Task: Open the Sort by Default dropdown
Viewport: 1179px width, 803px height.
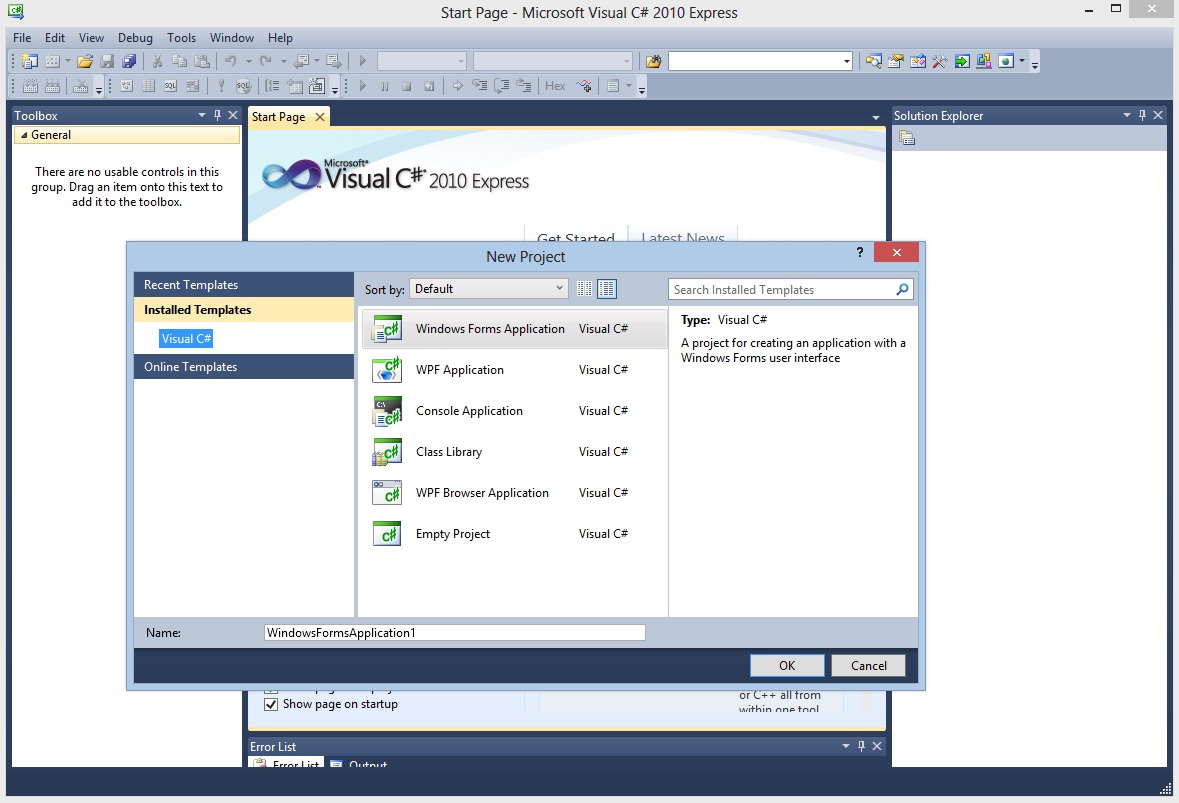Action: click(x=489, y=289)
